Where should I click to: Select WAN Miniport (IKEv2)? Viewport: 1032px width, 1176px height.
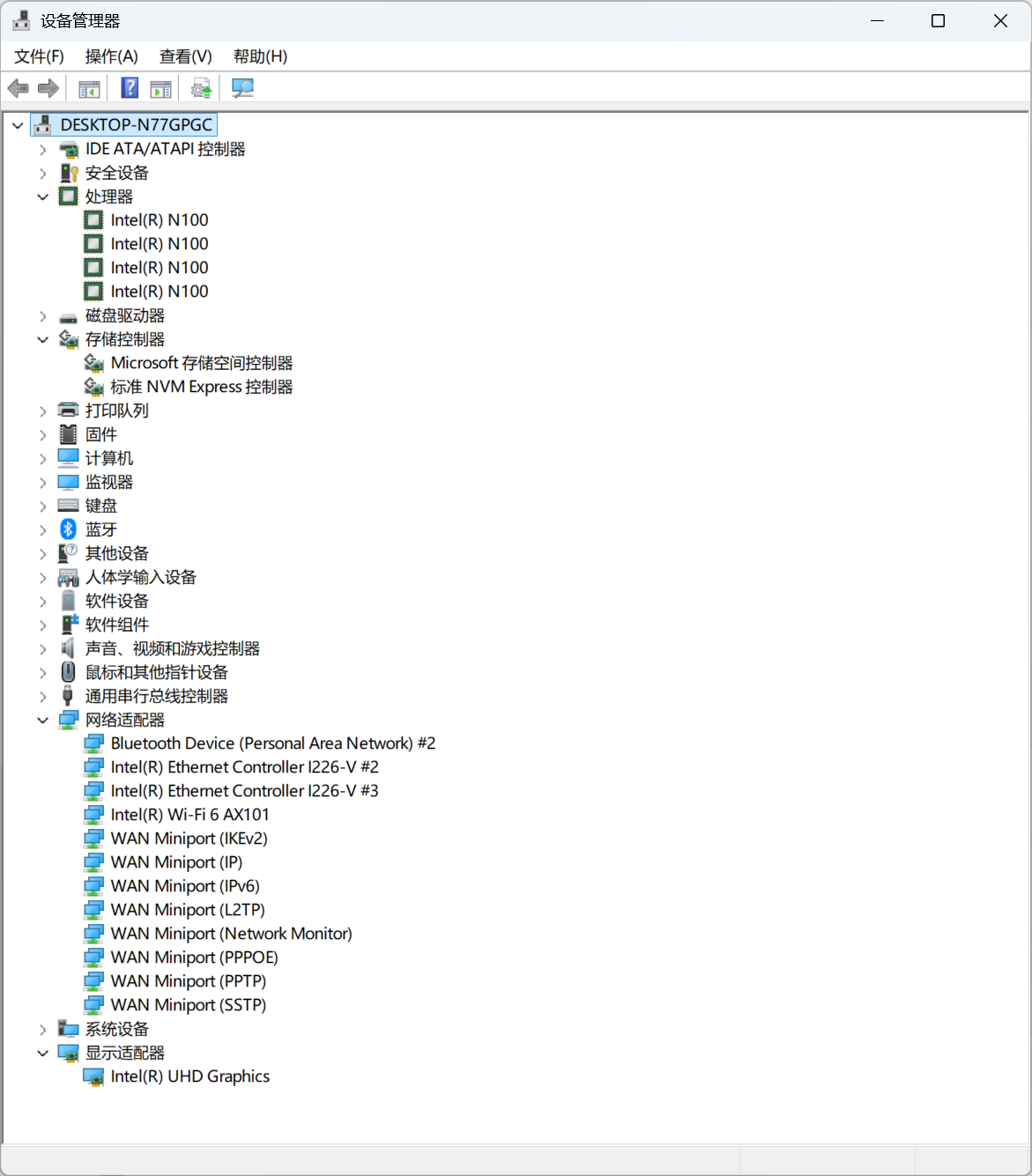[x=189, y=839]
